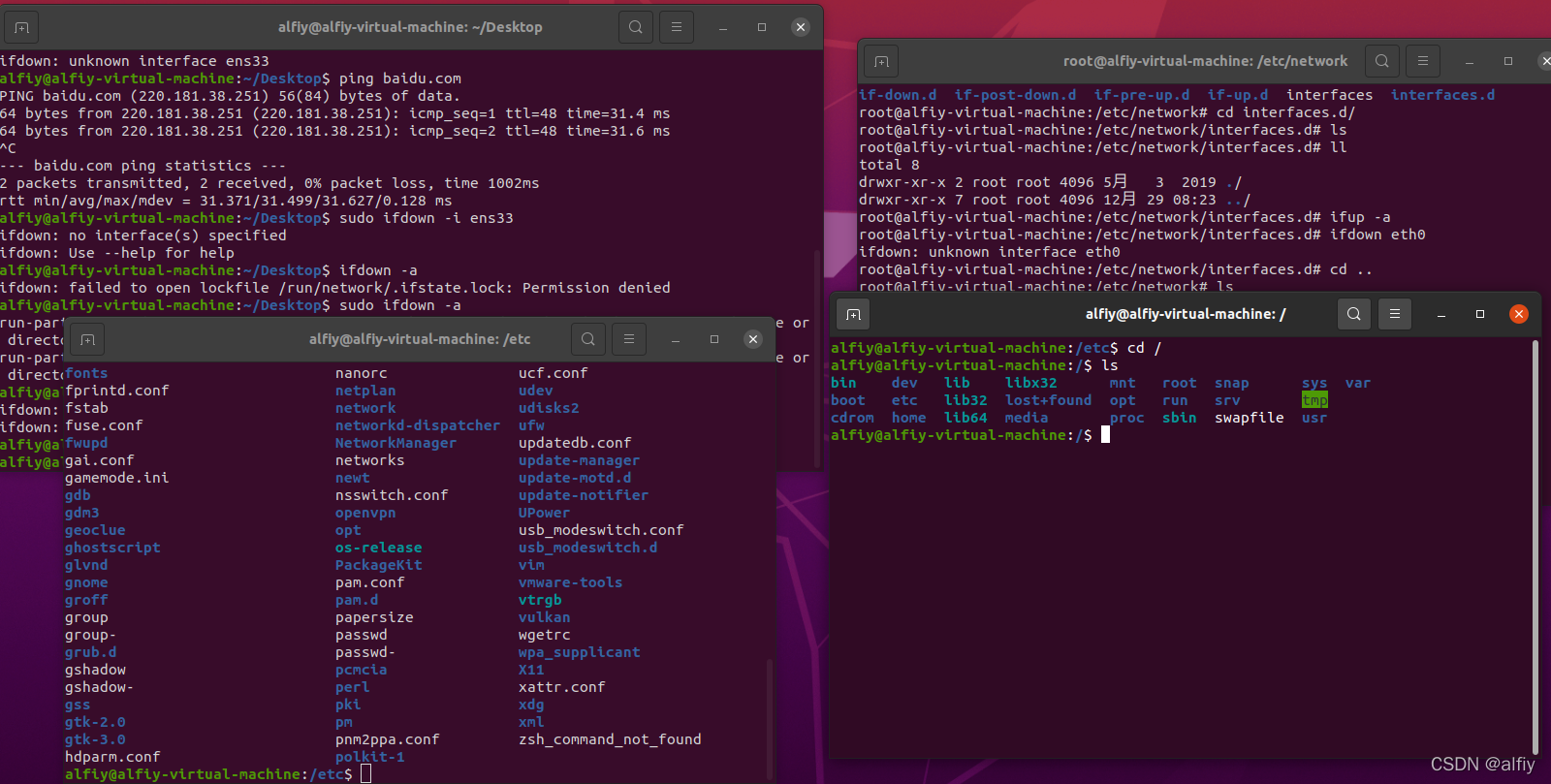1551x784 pixels.
Task: Click scrollbar of the root-directory terminal
Action: pos(1535,548)
